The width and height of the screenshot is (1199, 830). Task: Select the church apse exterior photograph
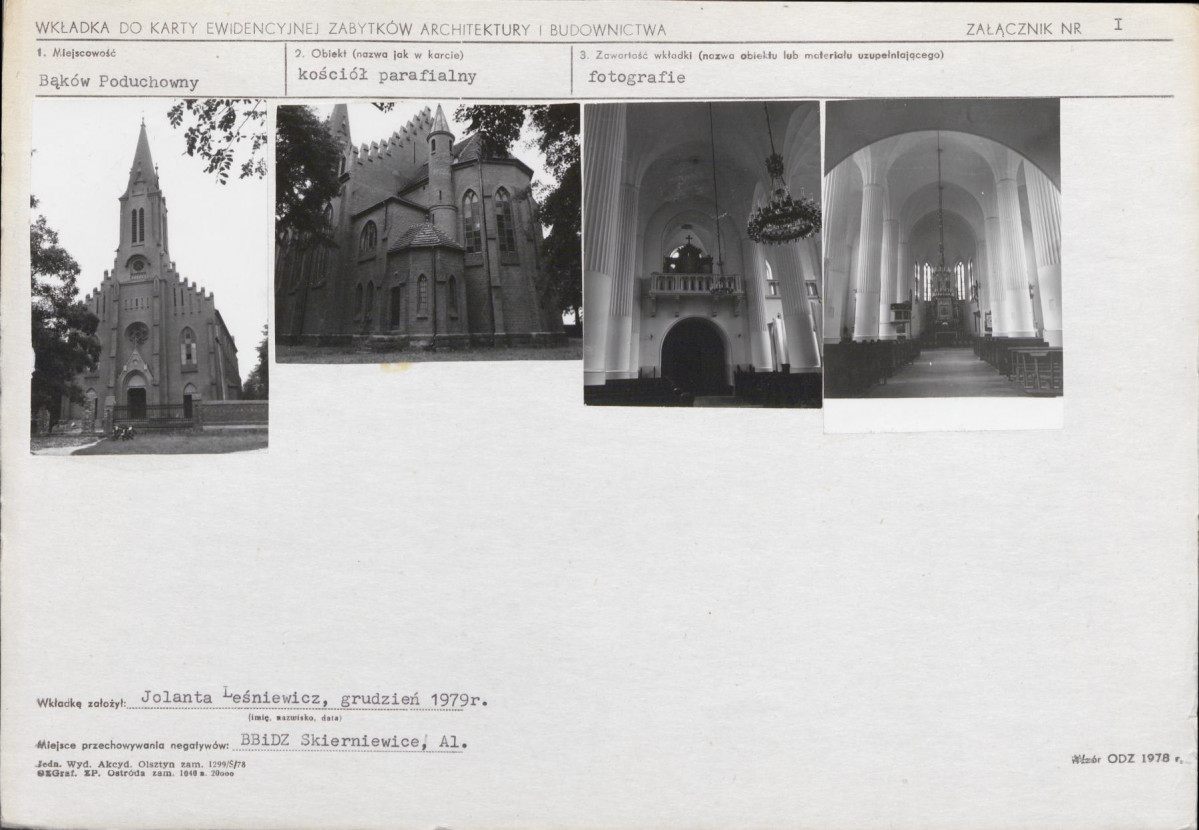(x=428, y=233)
